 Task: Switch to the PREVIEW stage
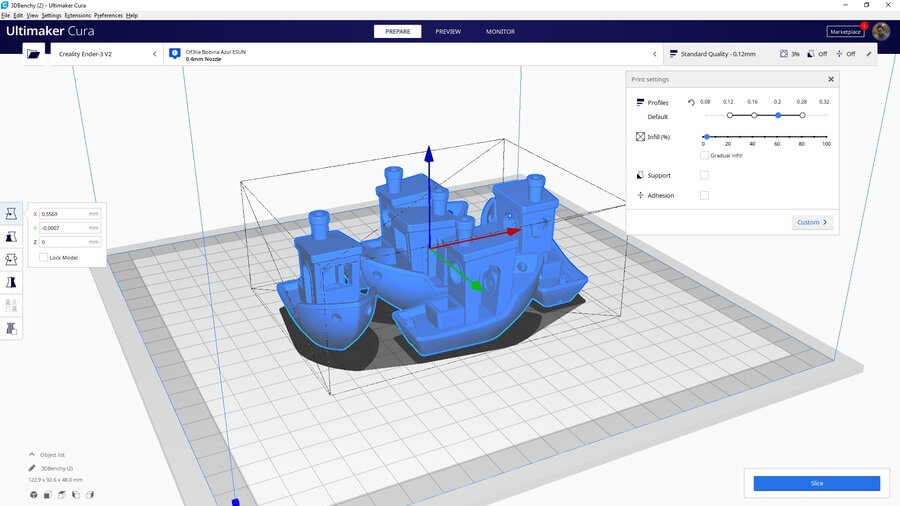(448, 32)
